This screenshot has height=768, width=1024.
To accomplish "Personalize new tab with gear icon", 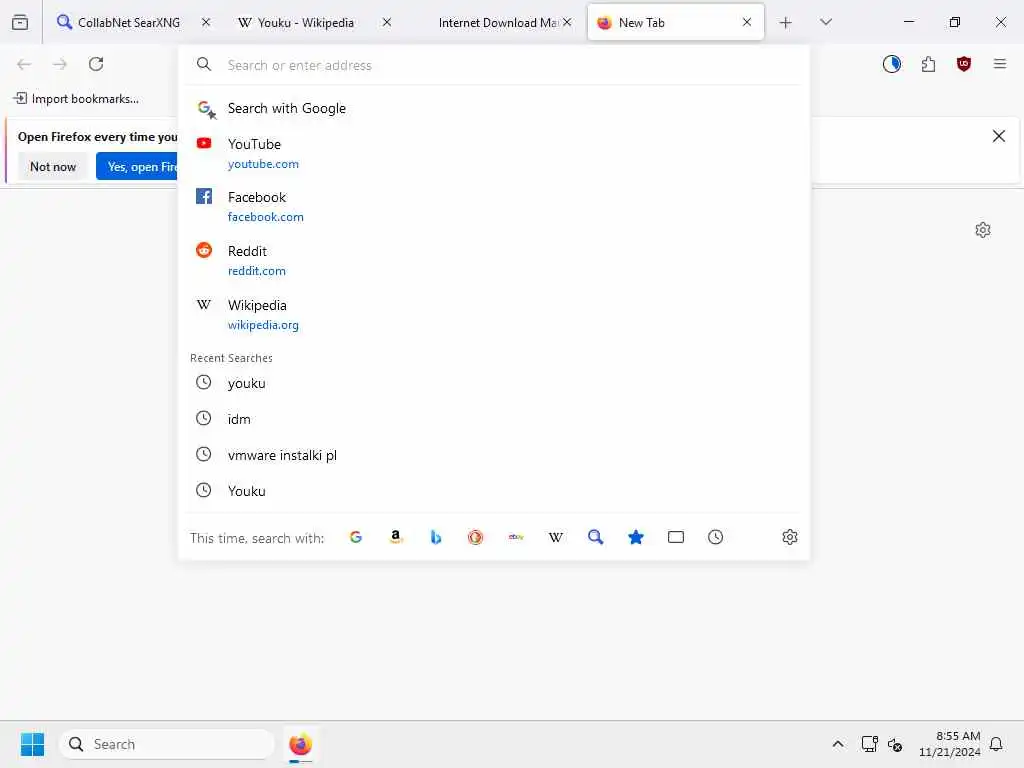I will point(983,230).
